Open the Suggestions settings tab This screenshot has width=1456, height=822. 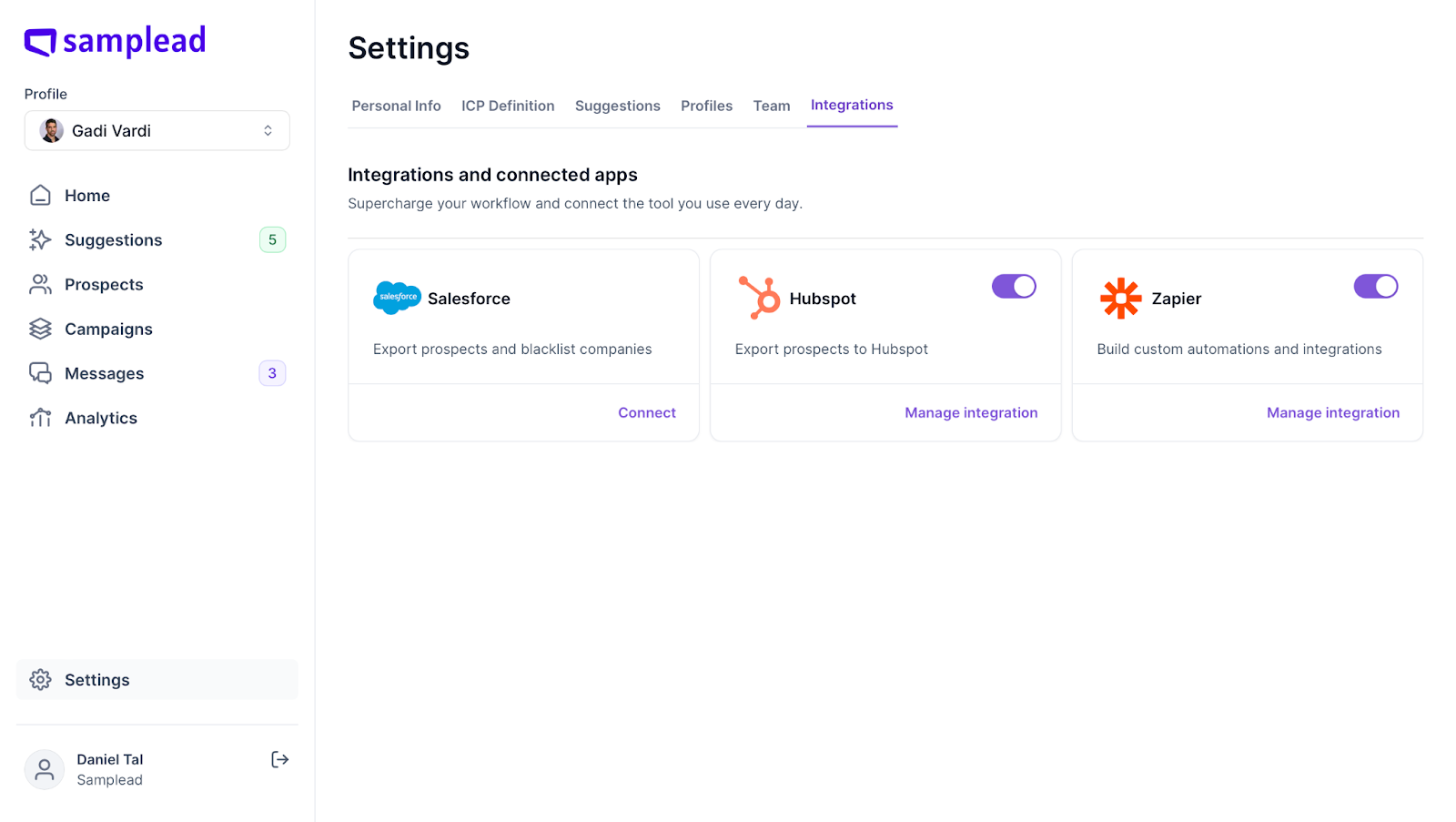coord(618,106)
